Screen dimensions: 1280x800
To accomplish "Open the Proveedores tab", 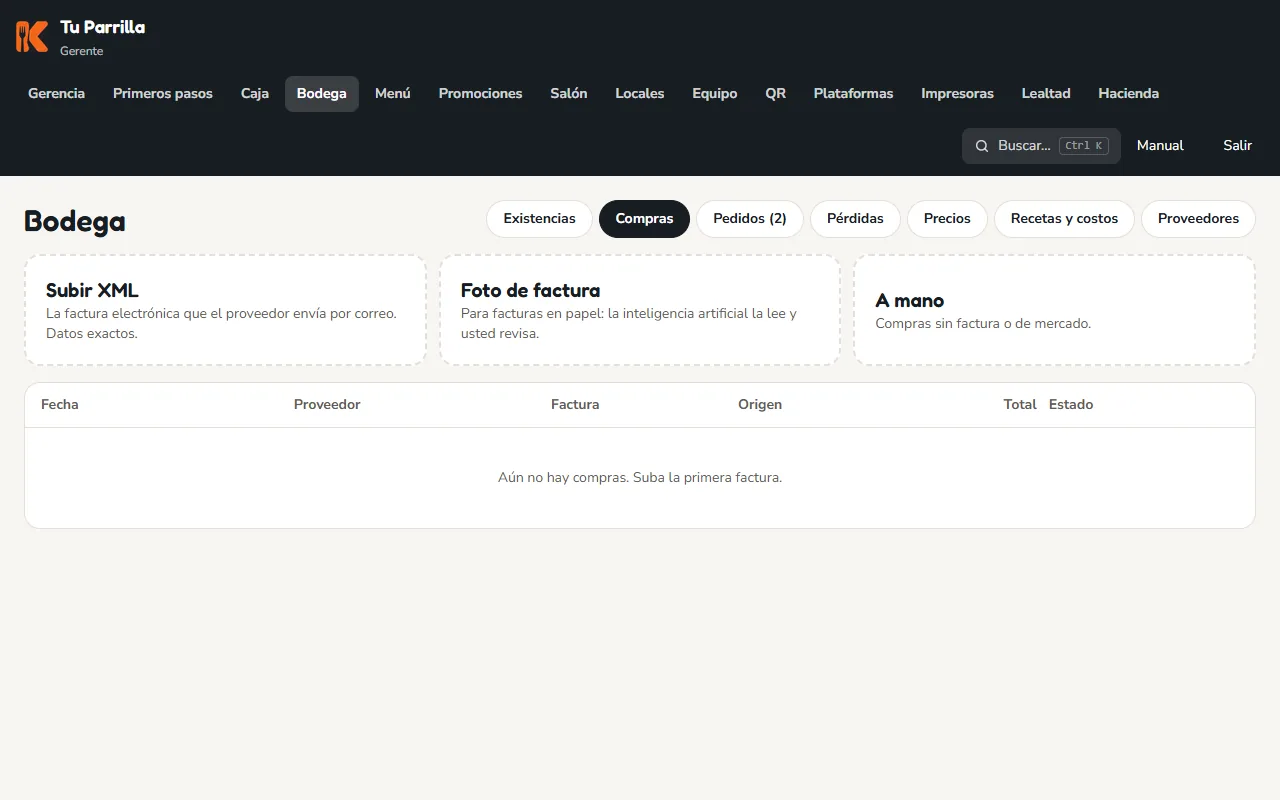I will pyautogui.click(x=1198, y=219).
